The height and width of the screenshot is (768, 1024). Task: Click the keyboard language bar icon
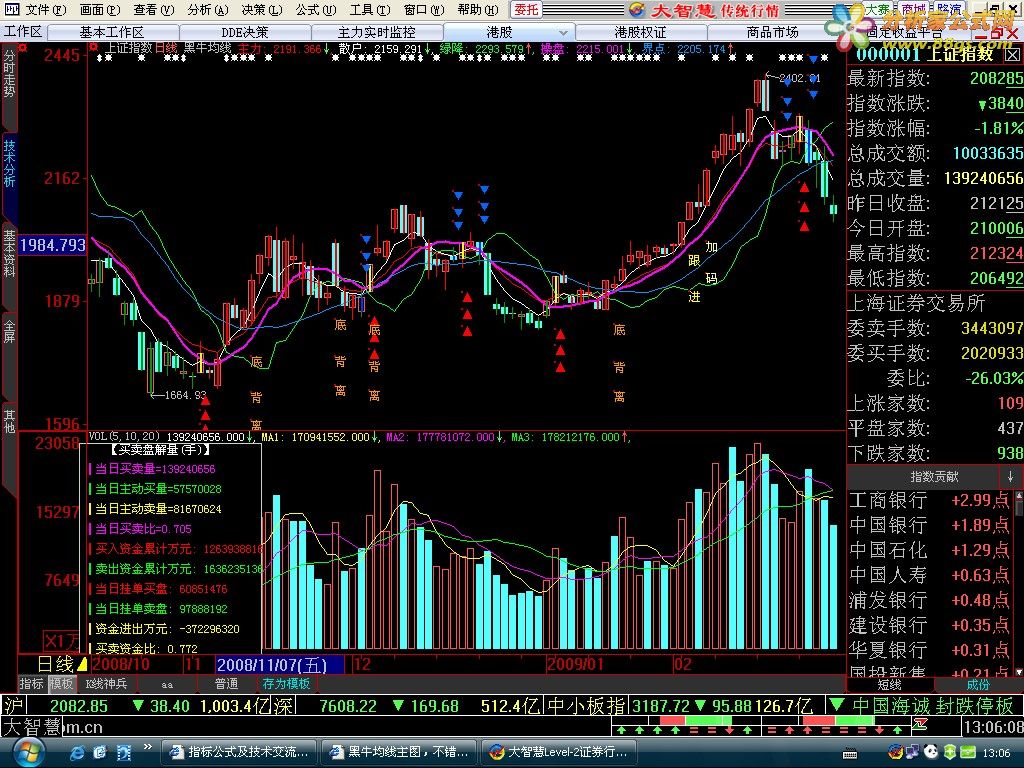850,753
